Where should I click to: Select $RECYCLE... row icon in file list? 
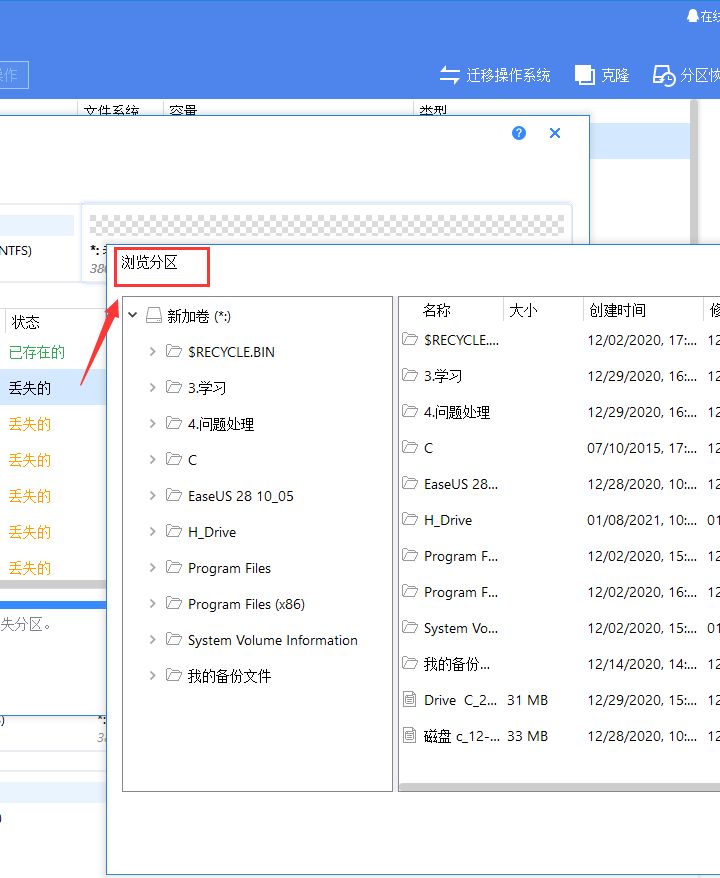(410, 339)
